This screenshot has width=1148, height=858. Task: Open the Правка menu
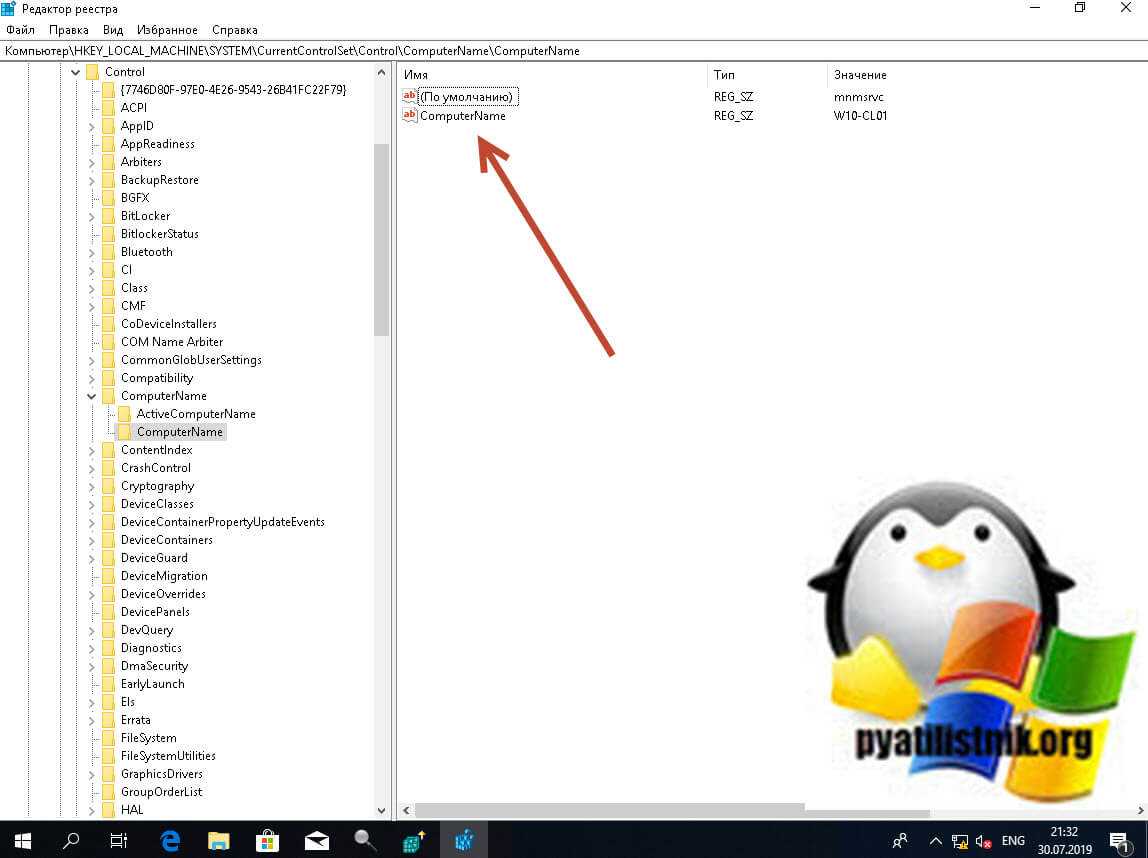[68, 30]
